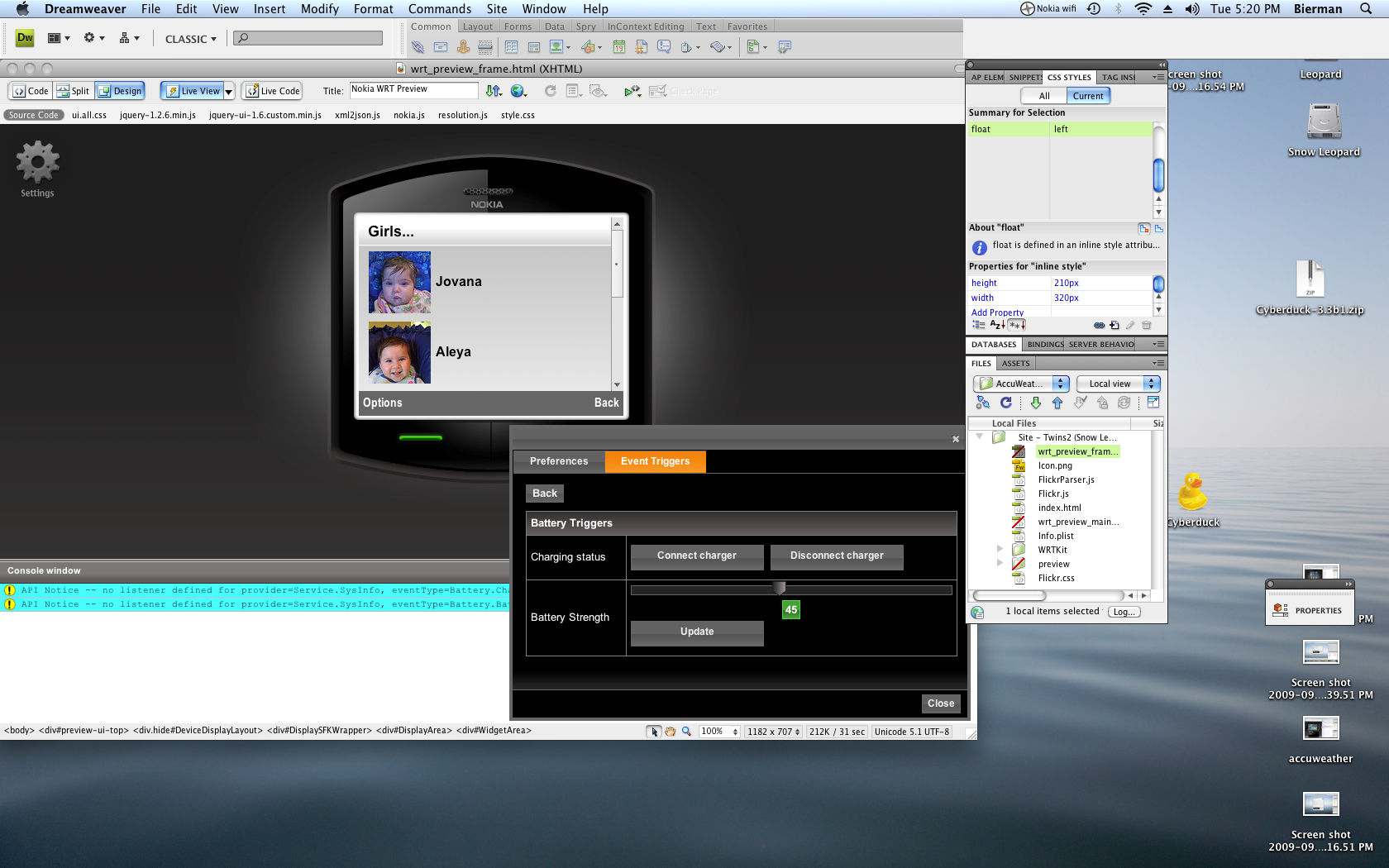
Task: Click the Settings gear in the preview
Action: [37, 162]
